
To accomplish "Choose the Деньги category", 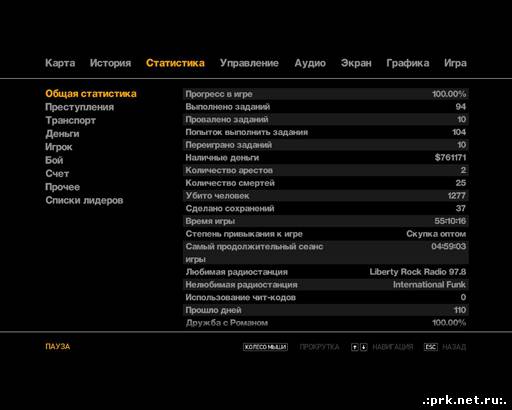I will [62, 134].
